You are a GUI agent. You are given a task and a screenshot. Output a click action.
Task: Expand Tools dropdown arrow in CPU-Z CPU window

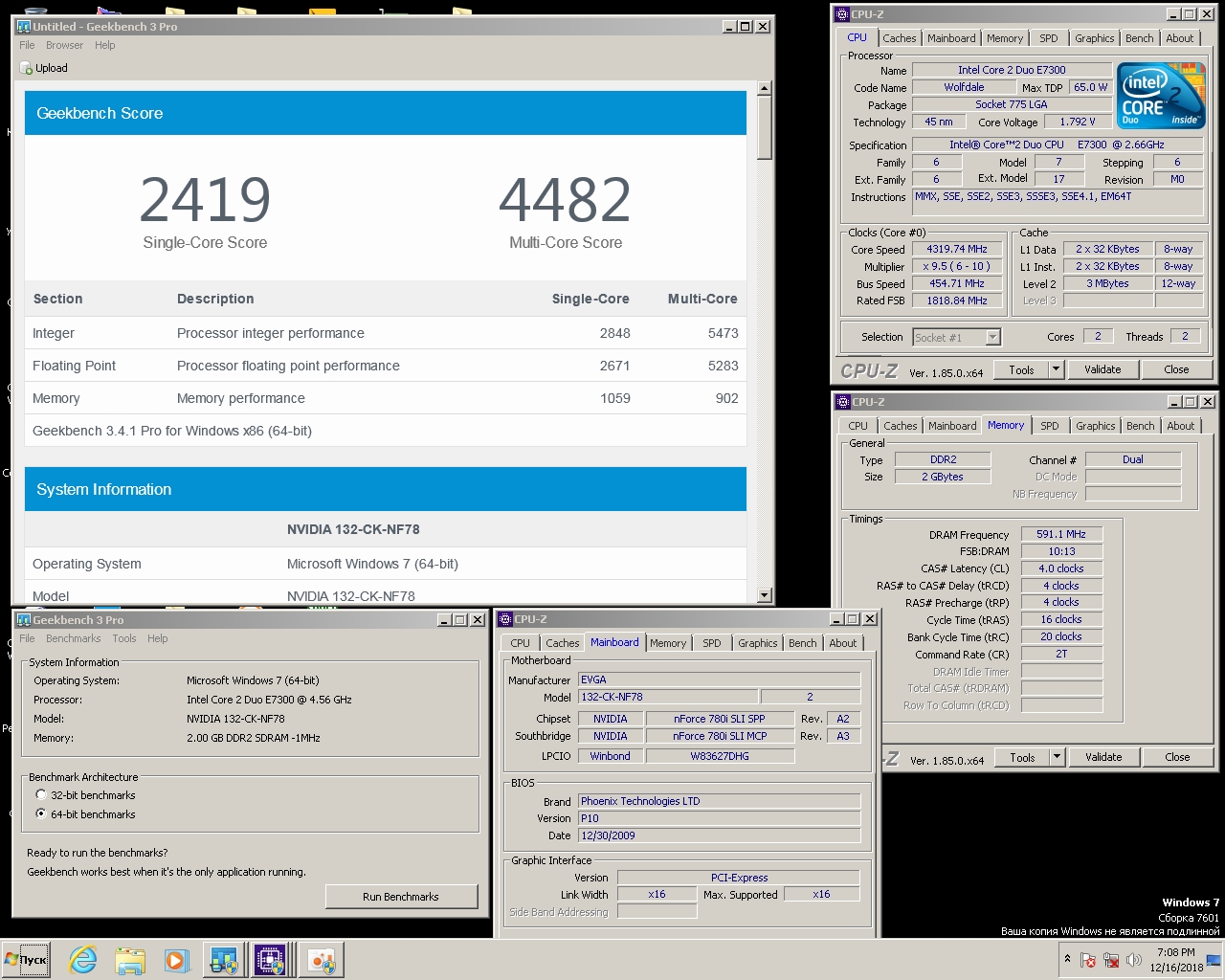click(1056, 369)
